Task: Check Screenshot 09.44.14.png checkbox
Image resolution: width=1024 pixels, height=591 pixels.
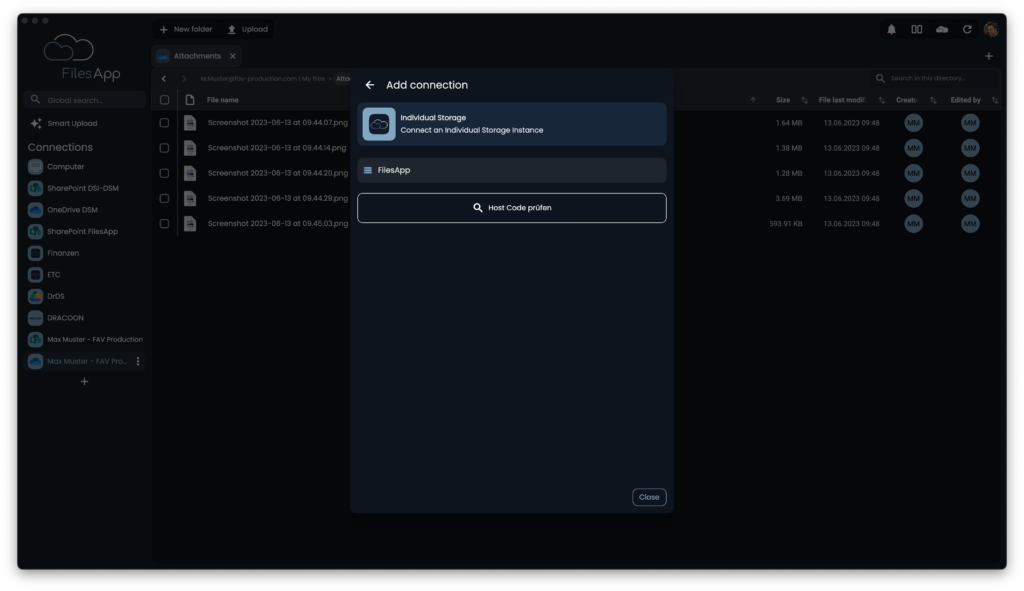Action: [x=165, y=148]
